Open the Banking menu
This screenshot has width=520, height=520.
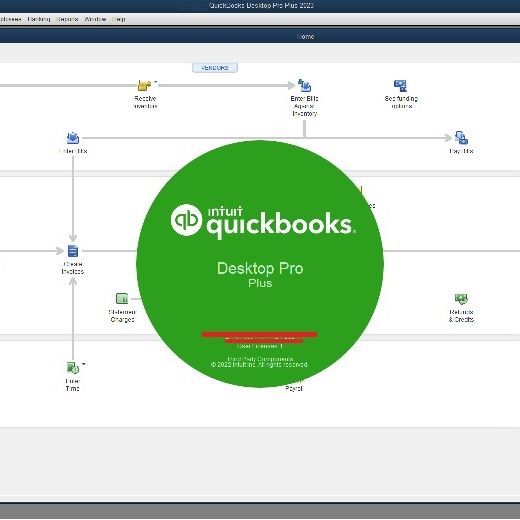pos(39,19)
